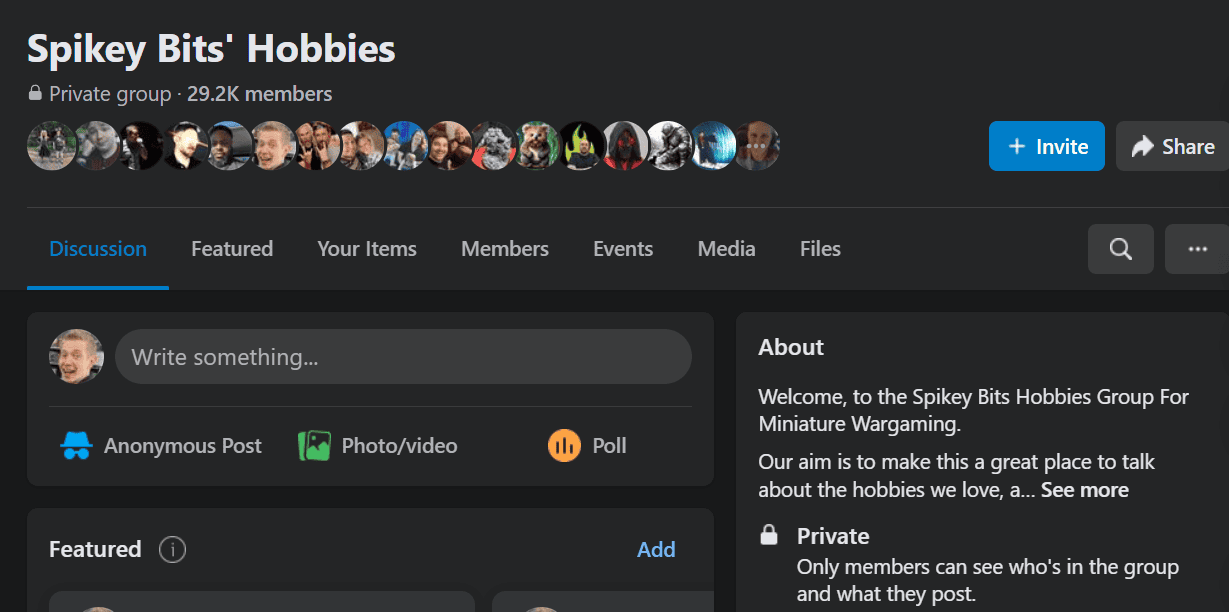Open the Featured tab
This screenshot has height=612, width=1229.
point(232,249)
